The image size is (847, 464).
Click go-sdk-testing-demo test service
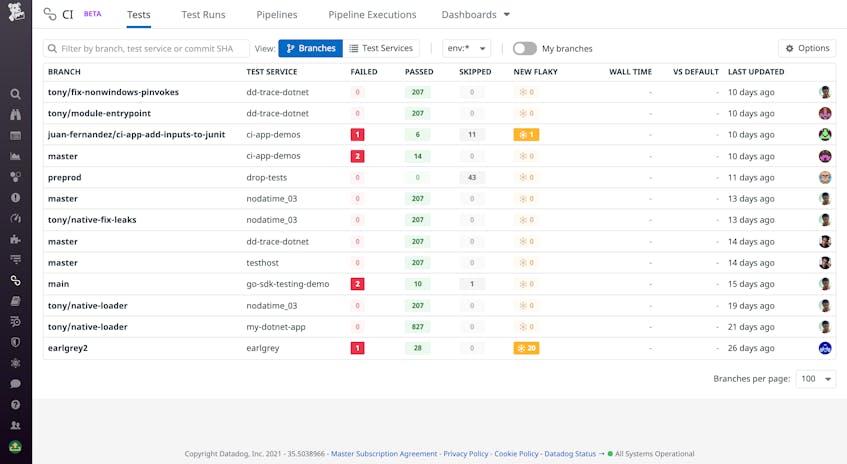tap(288, 284)
